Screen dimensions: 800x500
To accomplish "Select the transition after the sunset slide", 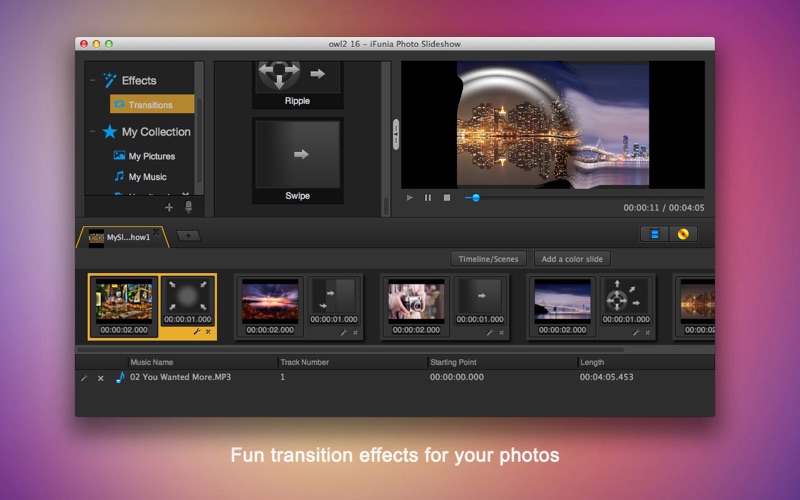I will click(x=334, y=296).
